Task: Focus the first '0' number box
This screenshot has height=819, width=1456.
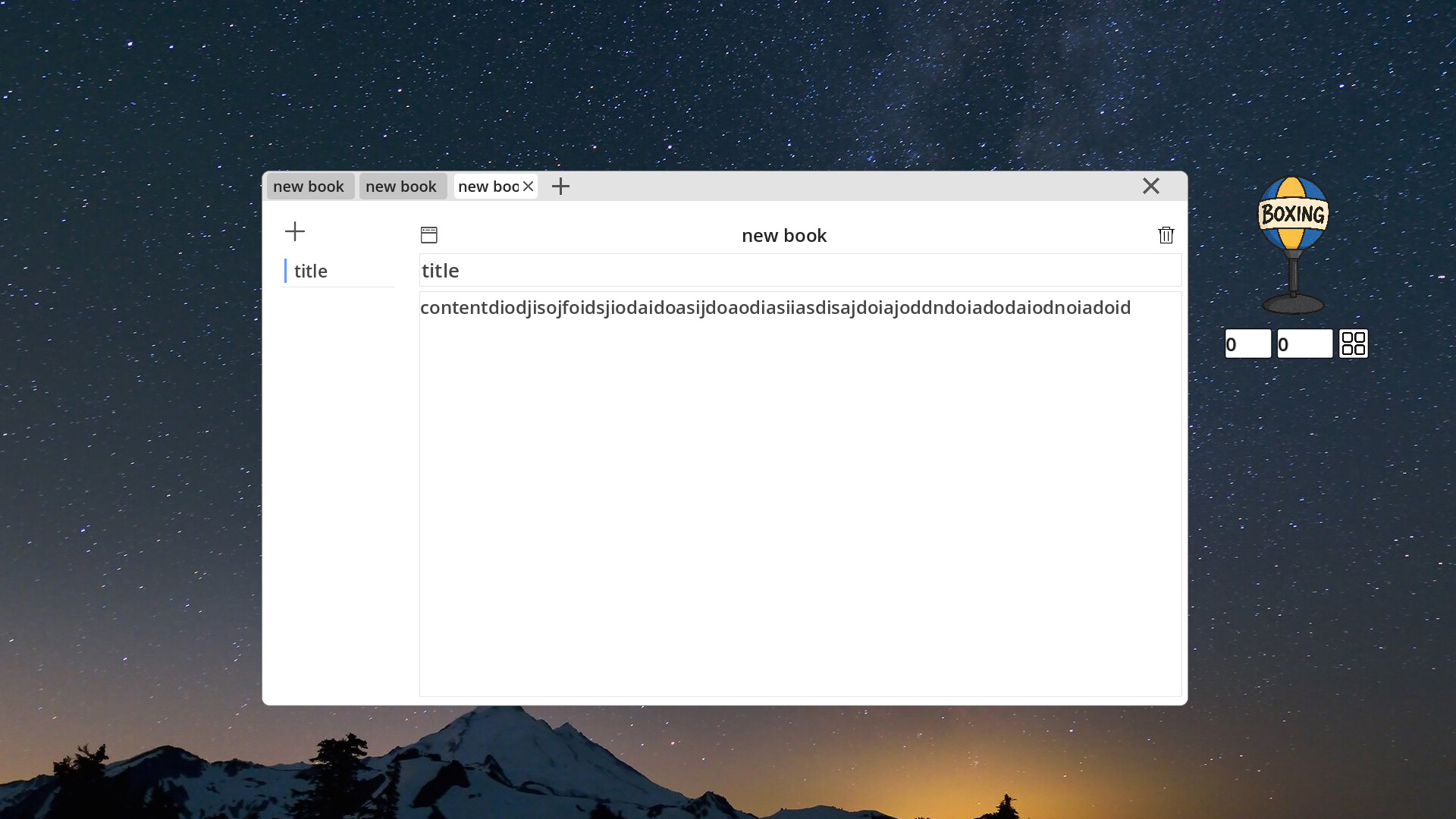Action: (1247, 344)
